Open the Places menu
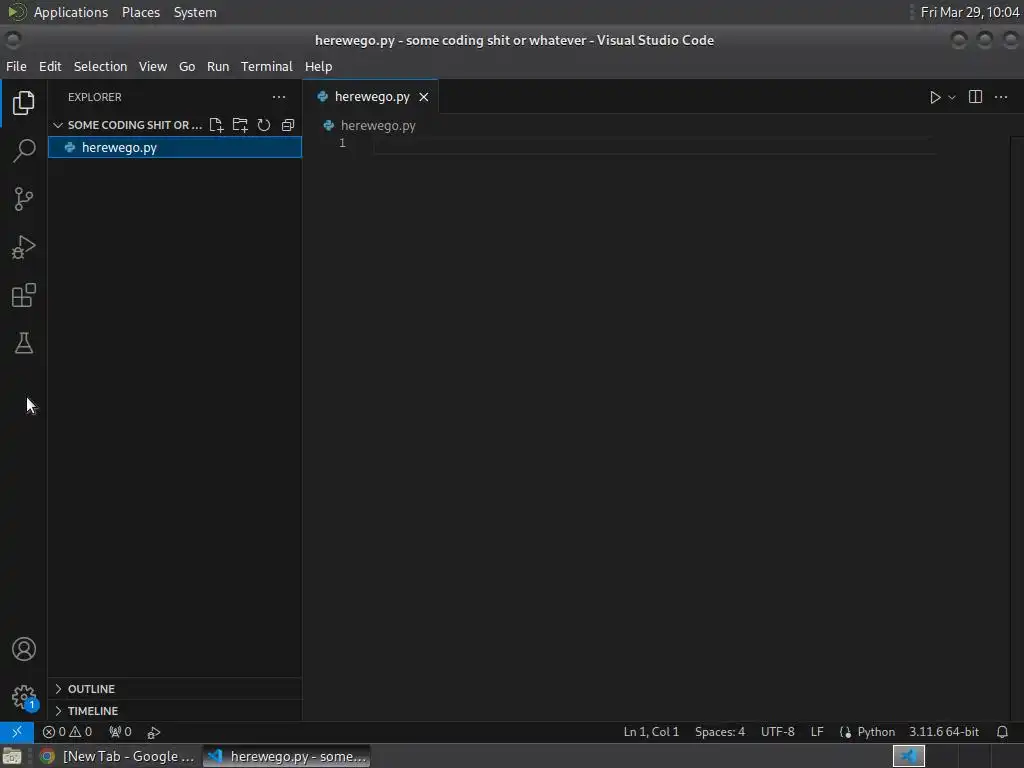 click(x=140, y=12)
